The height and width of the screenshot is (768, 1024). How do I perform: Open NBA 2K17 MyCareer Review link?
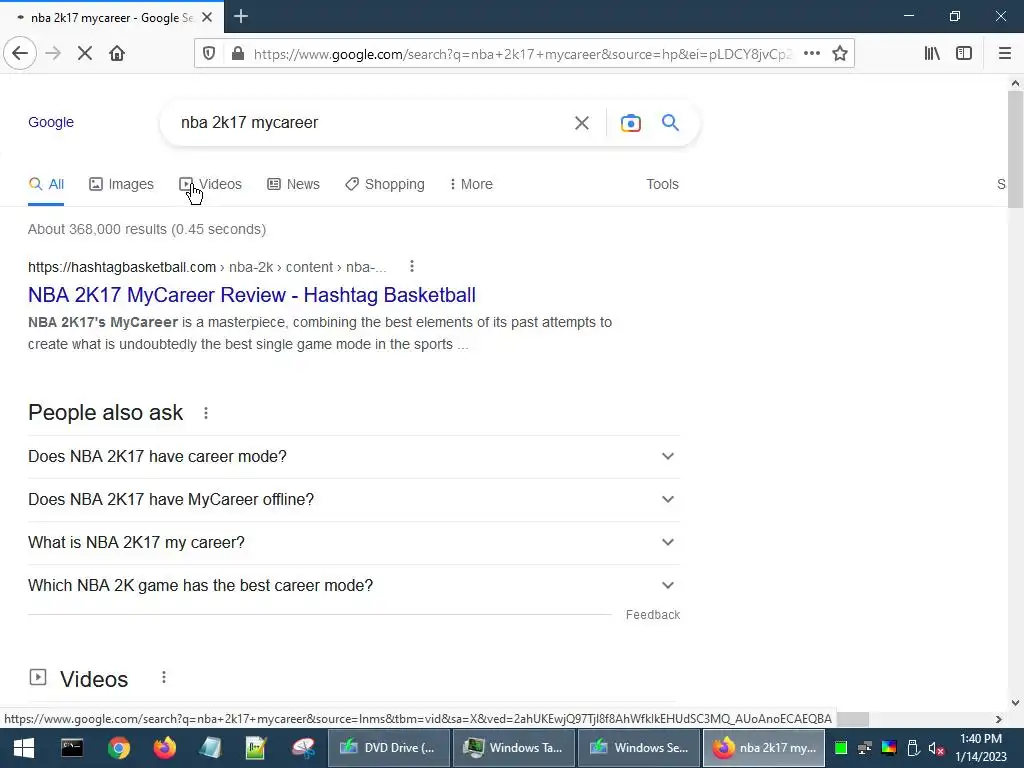point(251,295)
